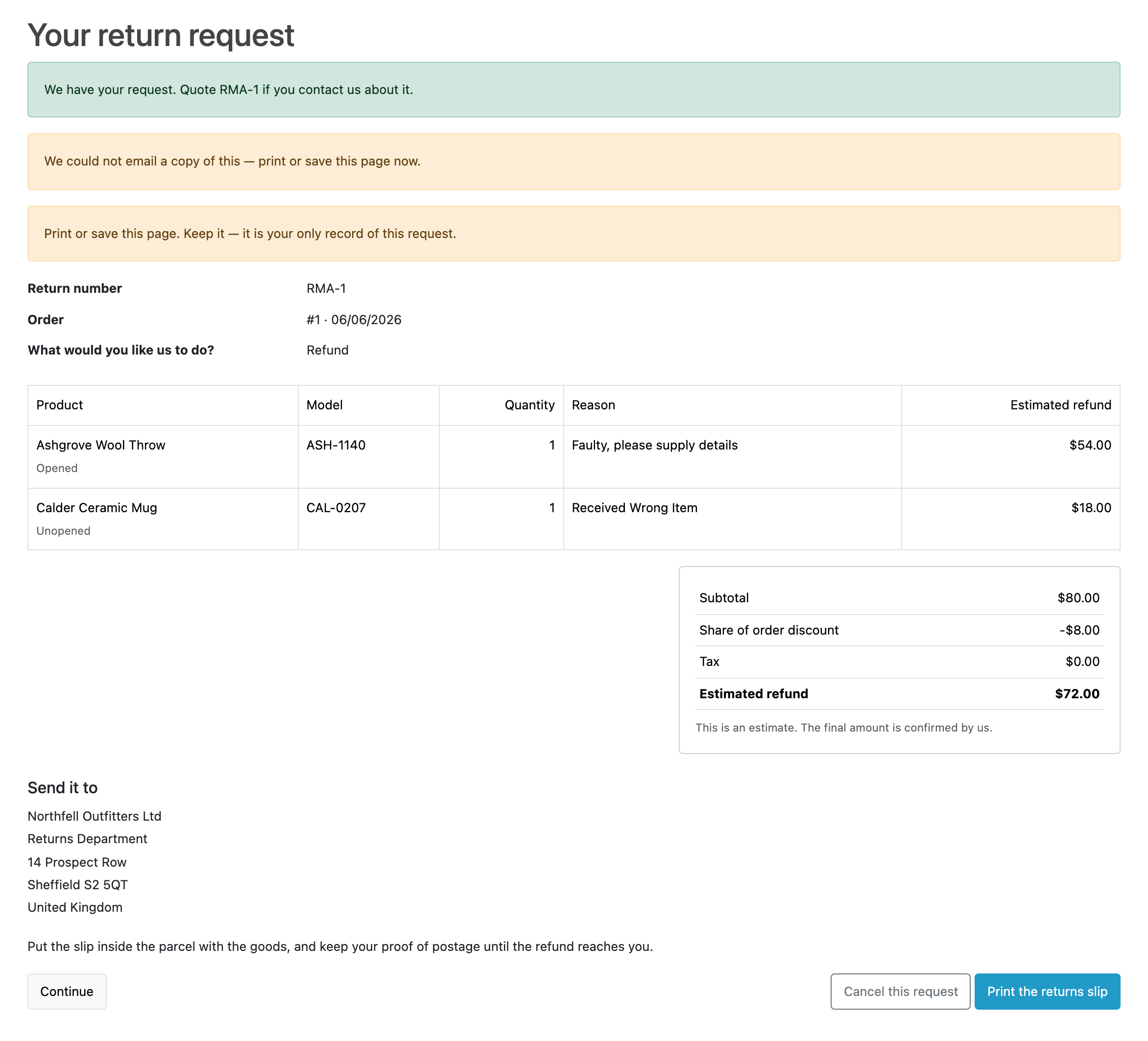Click the 'only record of this request' notice
This screenshot has height=1041, width=1148.
point(574,234)
